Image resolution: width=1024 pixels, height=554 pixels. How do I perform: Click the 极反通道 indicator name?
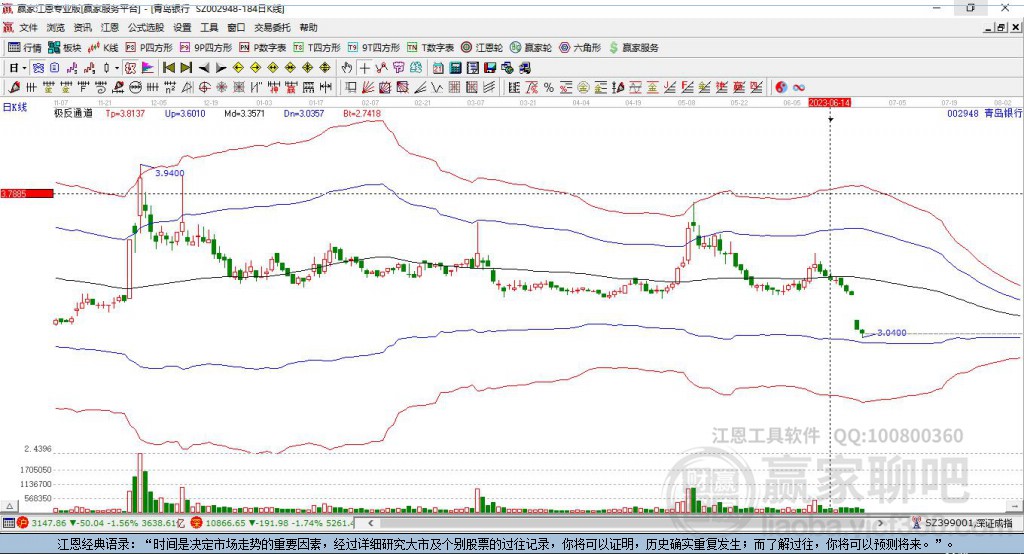click(73, 113)
